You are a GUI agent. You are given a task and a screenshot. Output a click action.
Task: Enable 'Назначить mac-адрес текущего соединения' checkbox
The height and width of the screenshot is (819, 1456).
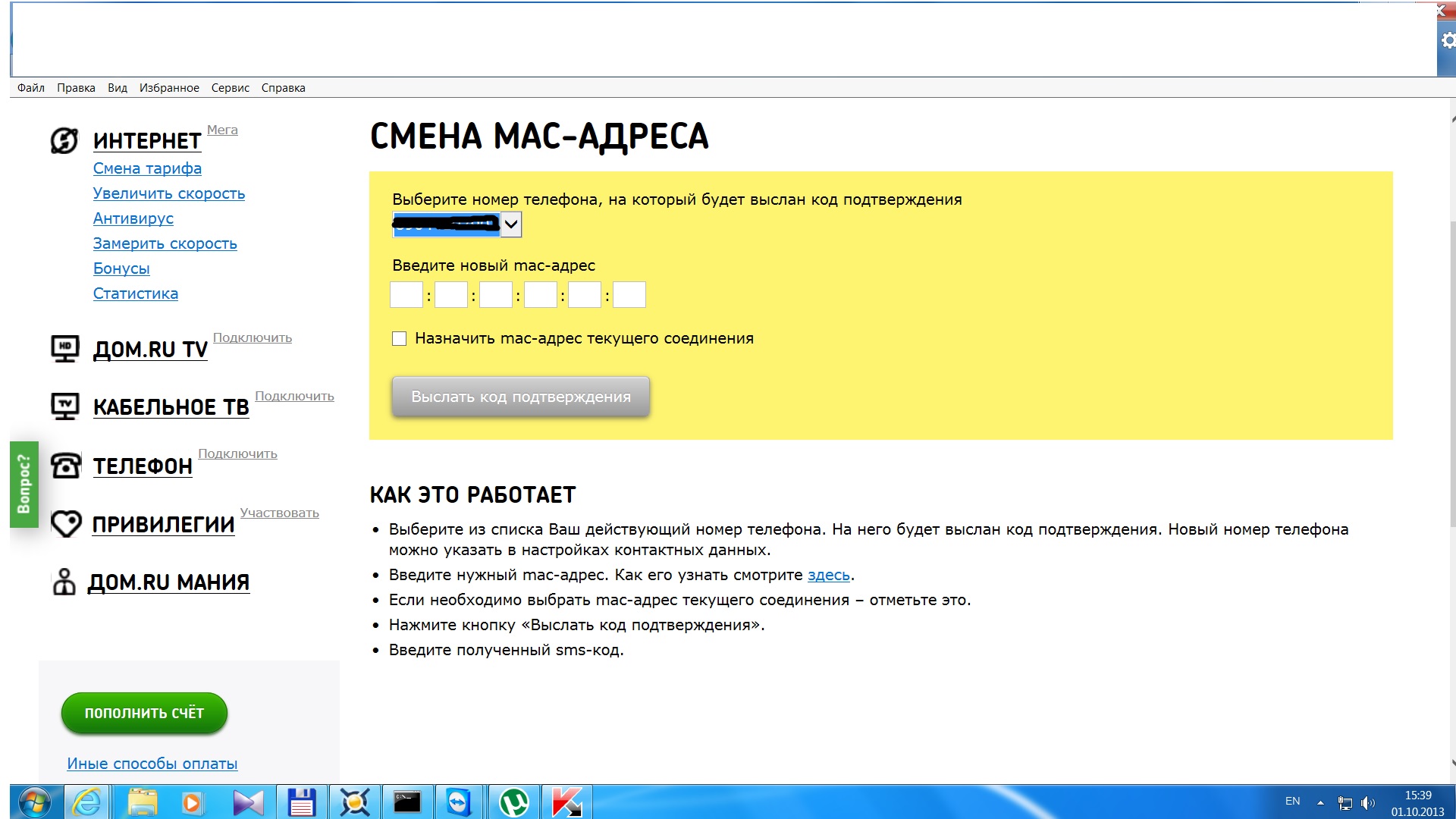pos(400,339)
